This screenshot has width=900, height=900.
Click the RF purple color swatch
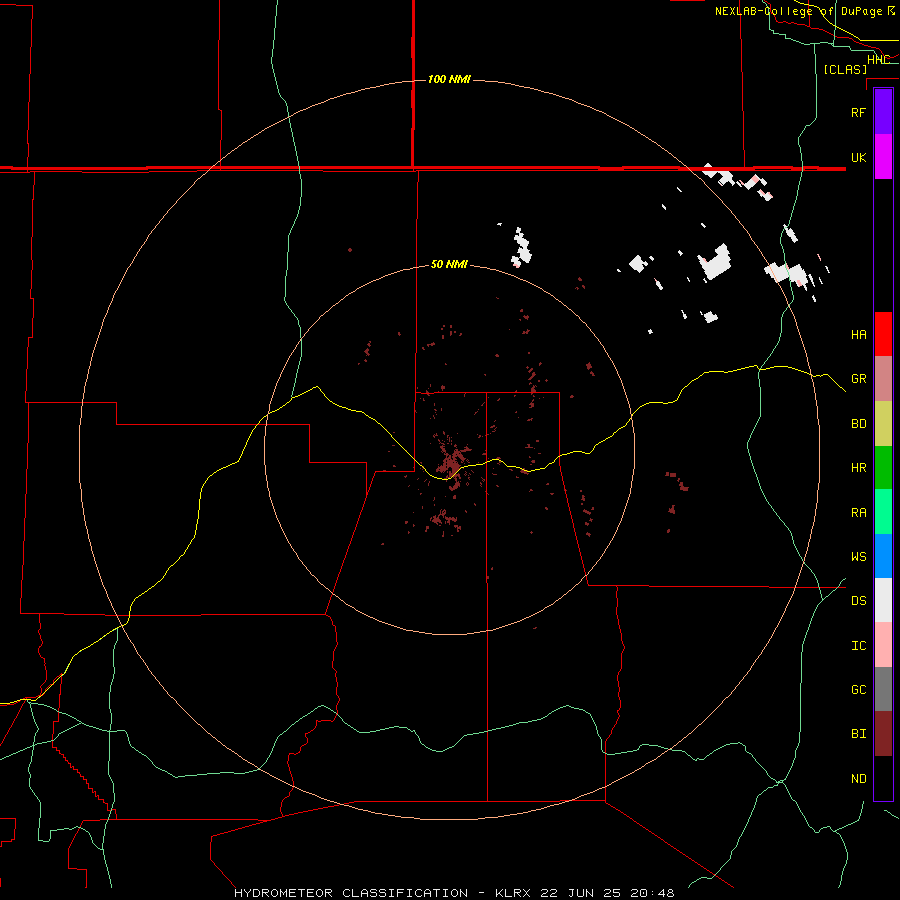click(x=883, y=112)
